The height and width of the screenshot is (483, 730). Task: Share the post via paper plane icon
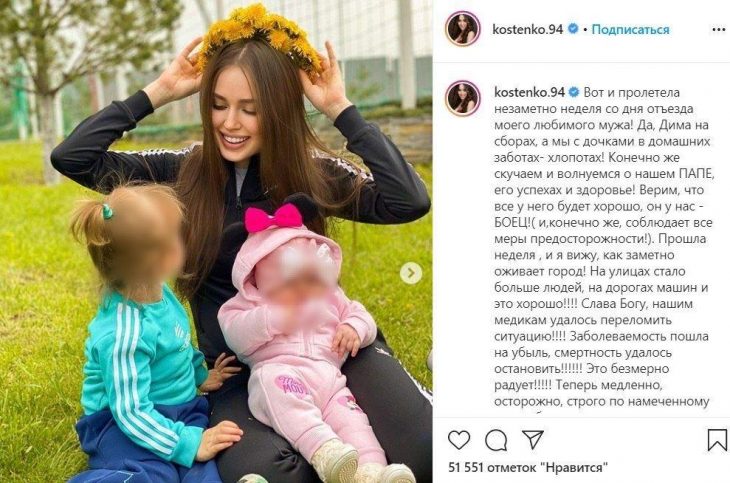pos(533,439)
